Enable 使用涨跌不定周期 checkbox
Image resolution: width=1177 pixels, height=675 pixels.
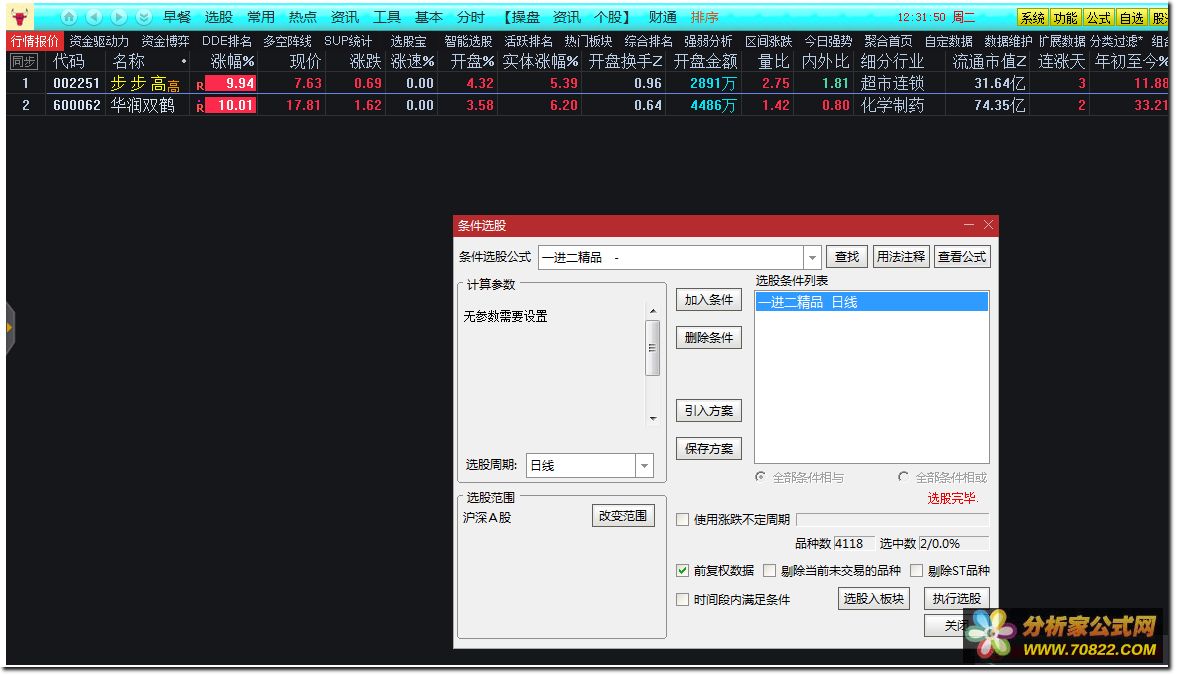[x=682, y=520]
